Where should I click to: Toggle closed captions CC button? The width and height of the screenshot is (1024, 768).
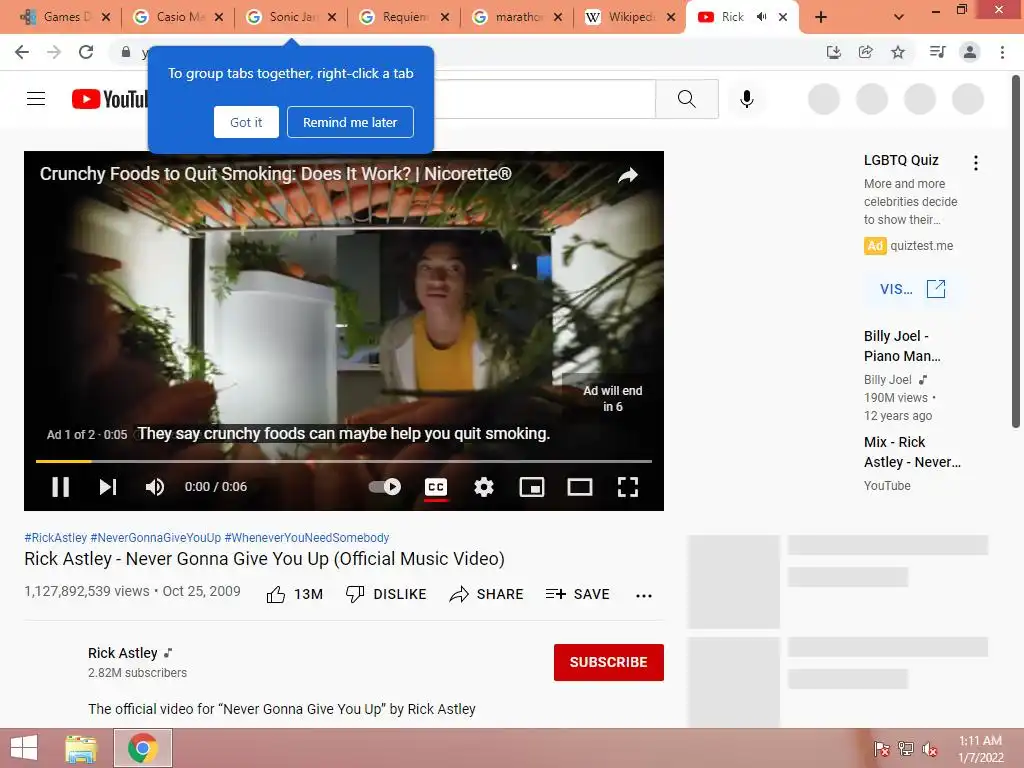tap(436, 487)
